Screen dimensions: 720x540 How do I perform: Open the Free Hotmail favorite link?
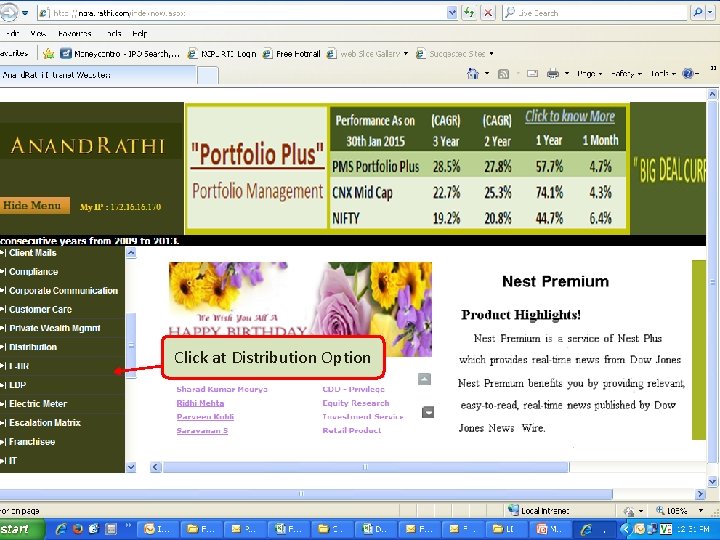click(292, 54)
